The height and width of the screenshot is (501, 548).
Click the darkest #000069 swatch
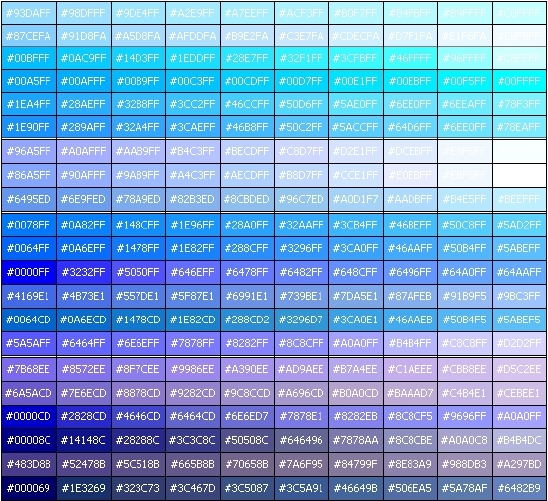[29, 488]
